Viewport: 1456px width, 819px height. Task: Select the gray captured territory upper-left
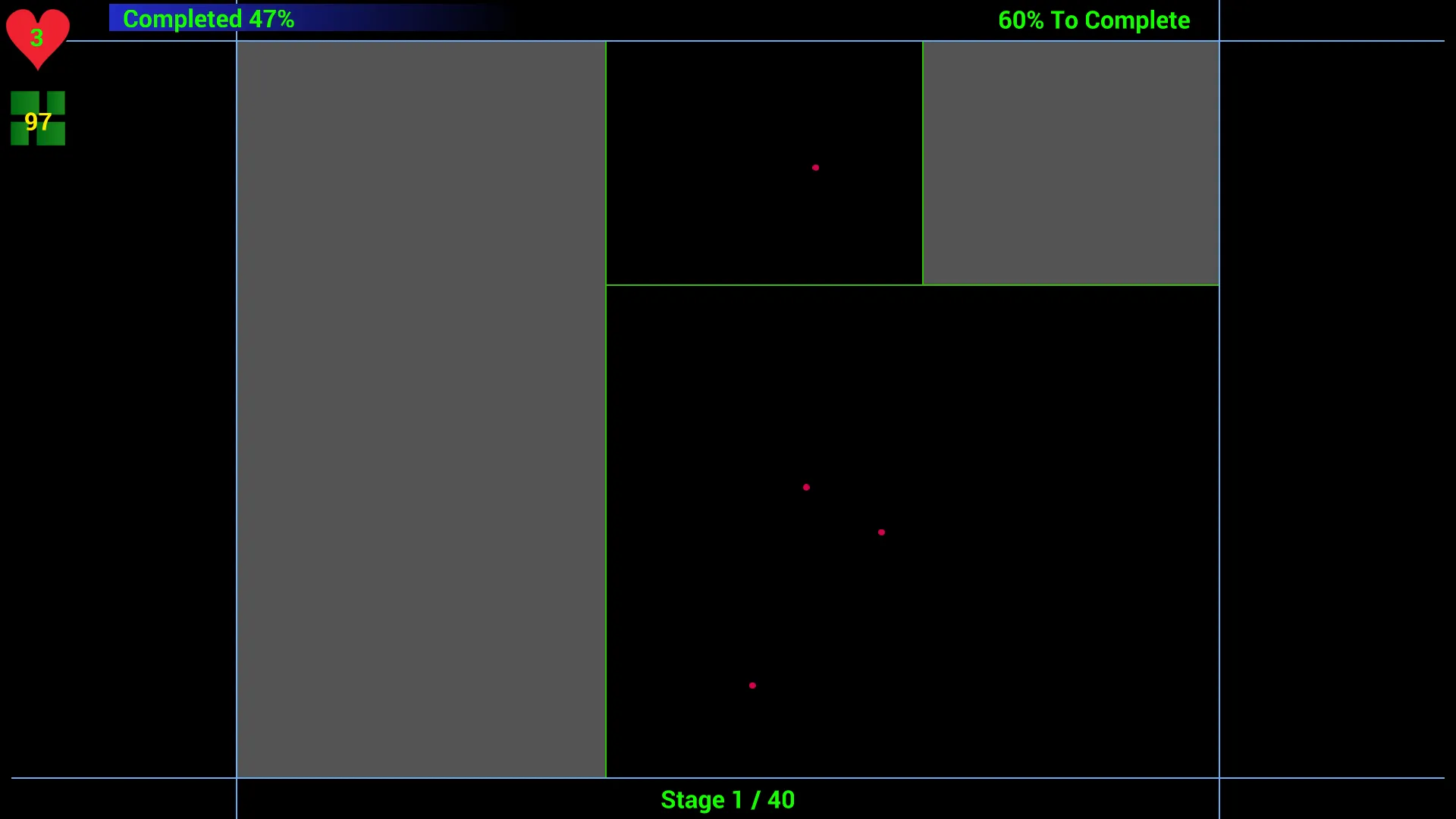pyautogui.click(x=421, y=410)
